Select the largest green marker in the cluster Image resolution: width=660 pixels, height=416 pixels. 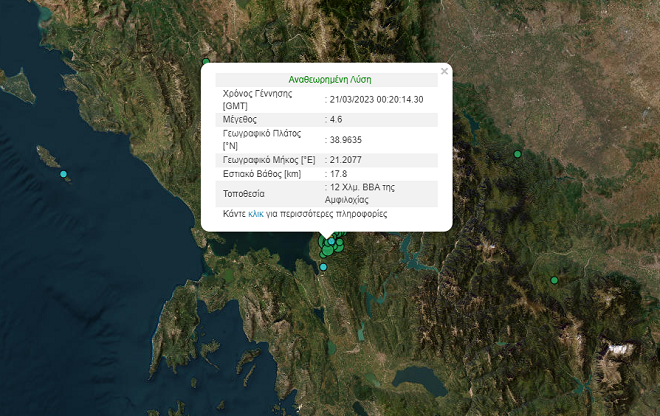(327, 251)
